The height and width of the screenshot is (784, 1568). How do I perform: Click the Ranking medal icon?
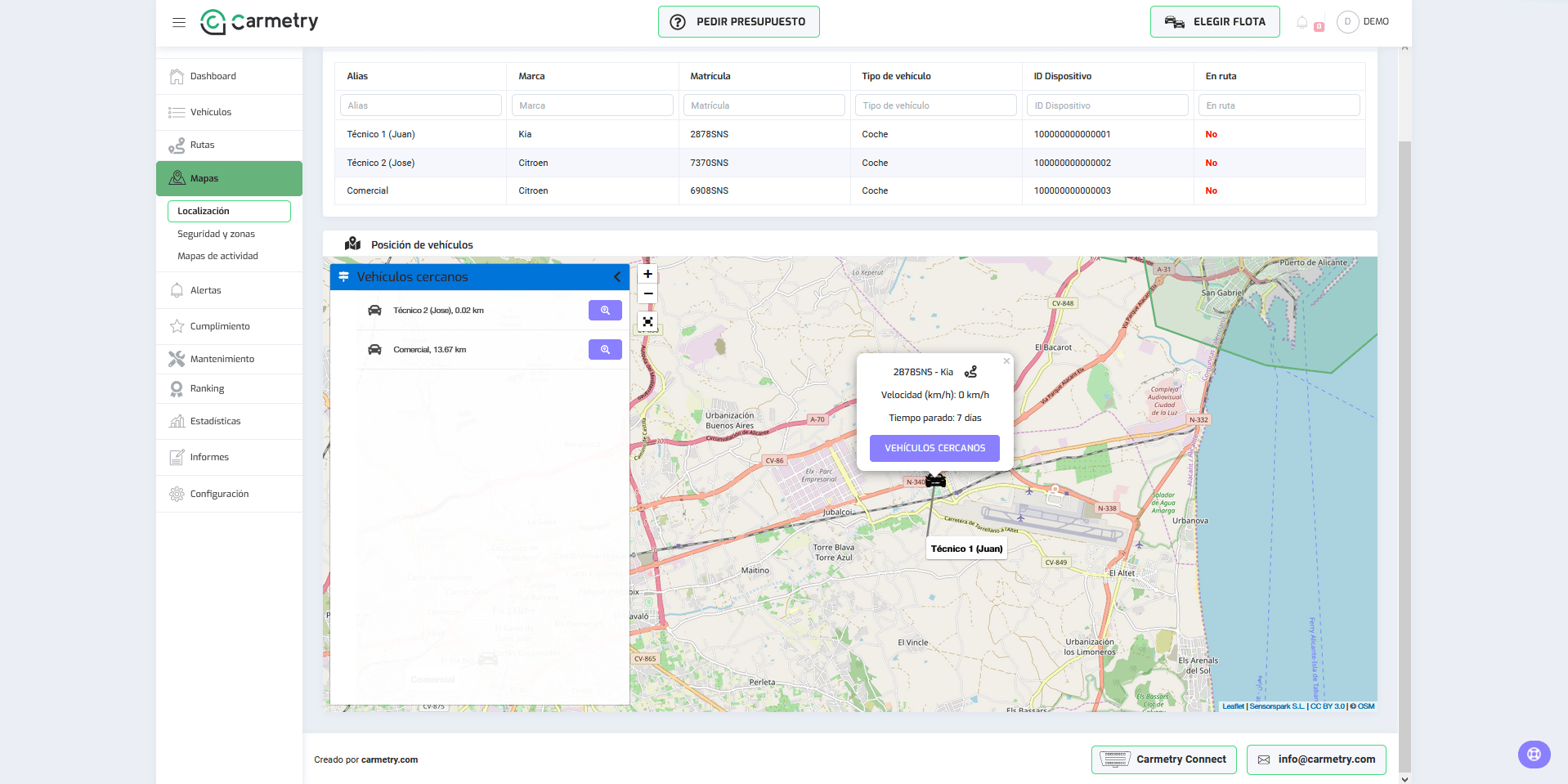(x=177, y=389)
